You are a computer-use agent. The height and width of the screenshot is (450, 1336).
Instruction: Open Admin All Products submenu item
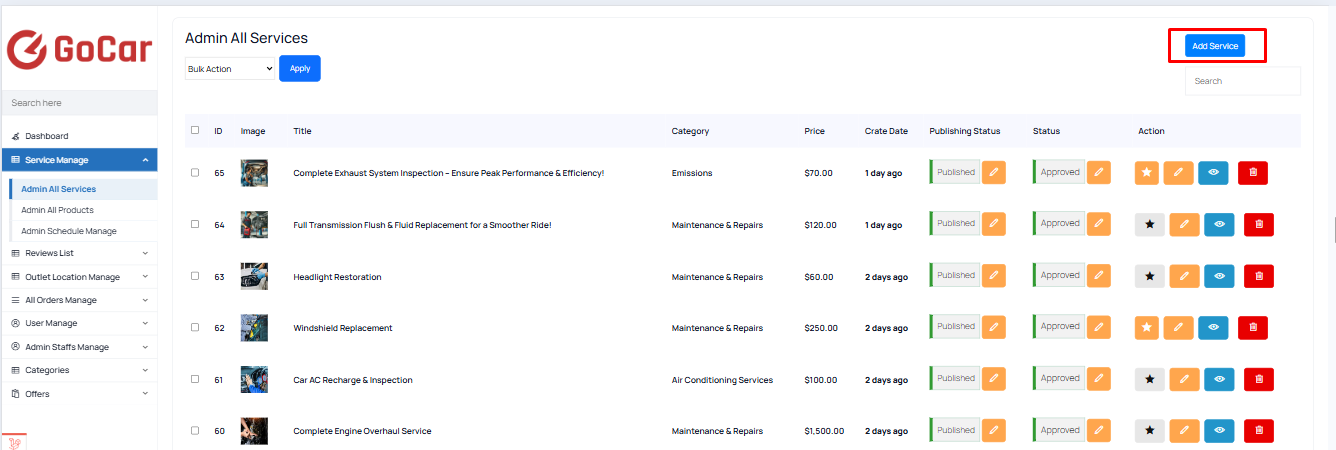(58, 210)
